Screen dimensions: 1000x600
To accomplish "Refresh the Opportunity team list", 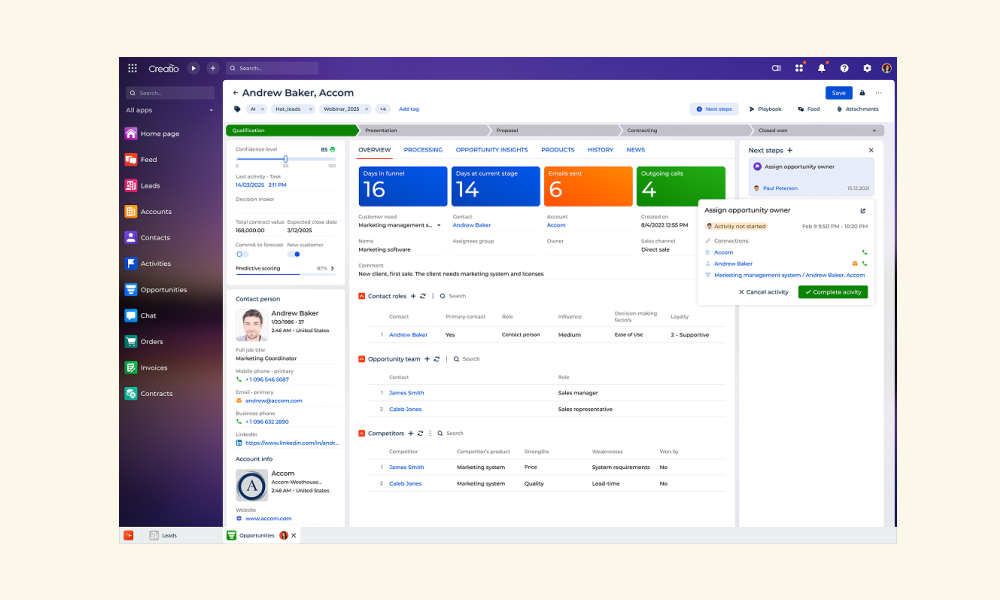I will coord(437,359).
